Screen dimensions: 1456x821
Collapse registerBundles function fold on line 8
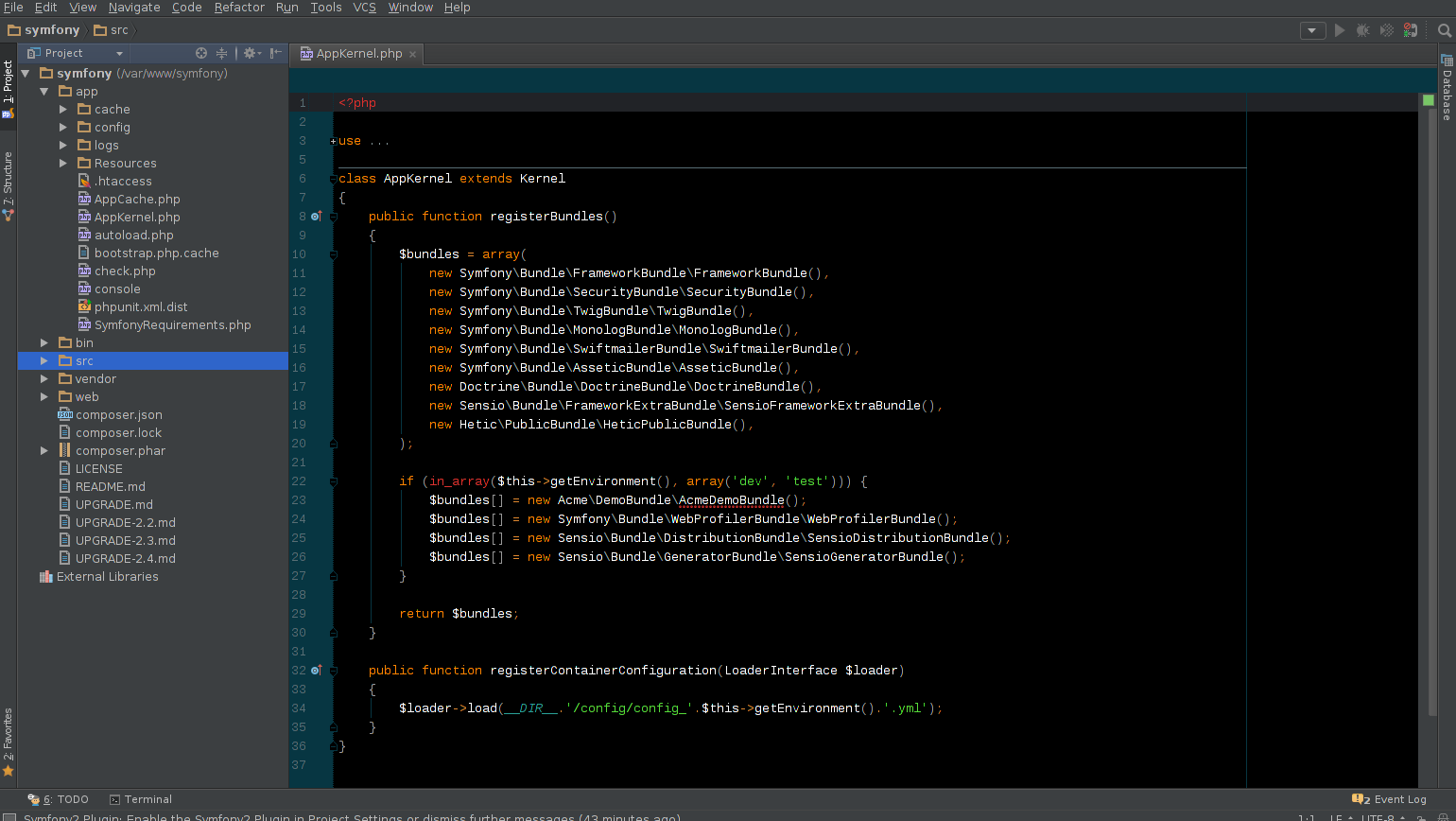click(333, 217)
